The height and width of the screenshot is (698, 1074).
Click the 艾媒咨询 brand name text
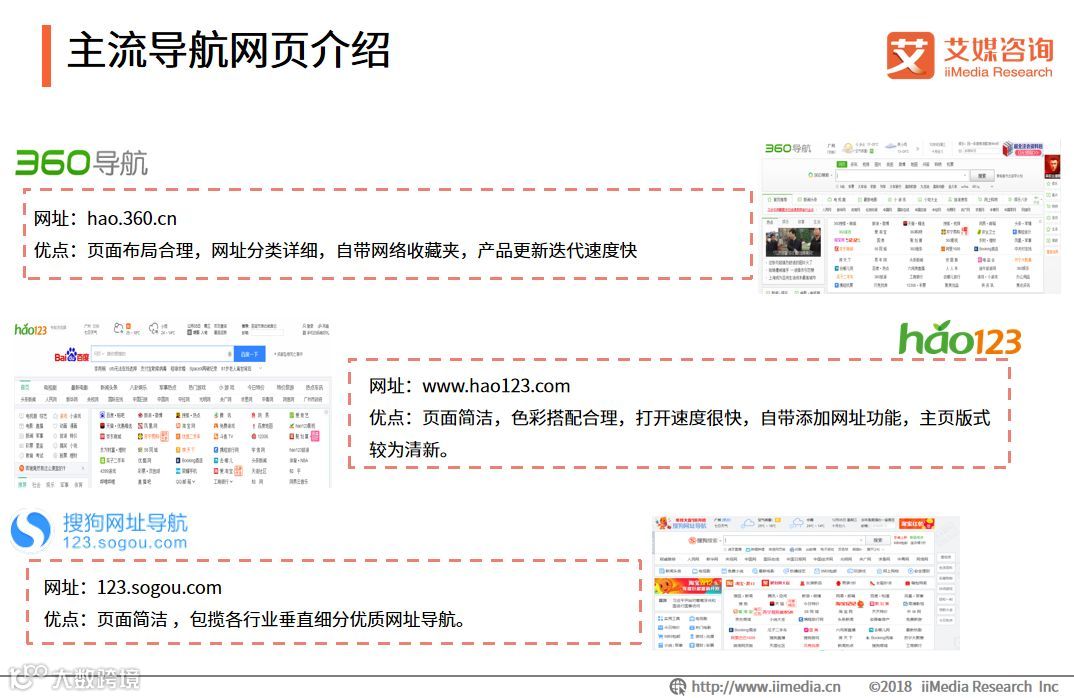coord(999,49)
